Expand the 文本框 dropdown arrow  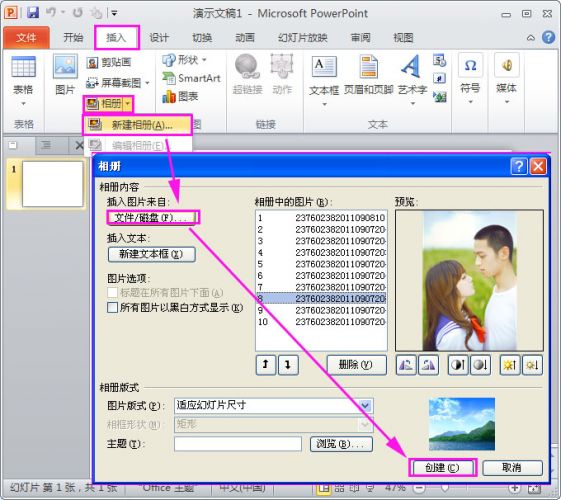pyautogui.click(x=324, y=104)
